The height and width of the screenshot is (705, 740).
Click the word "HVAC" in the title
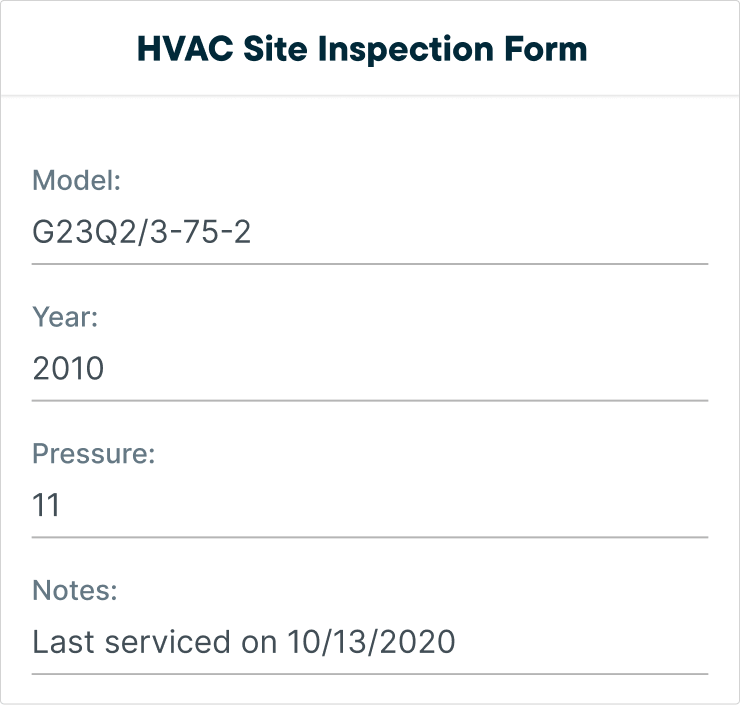click(x=185, y=49)
